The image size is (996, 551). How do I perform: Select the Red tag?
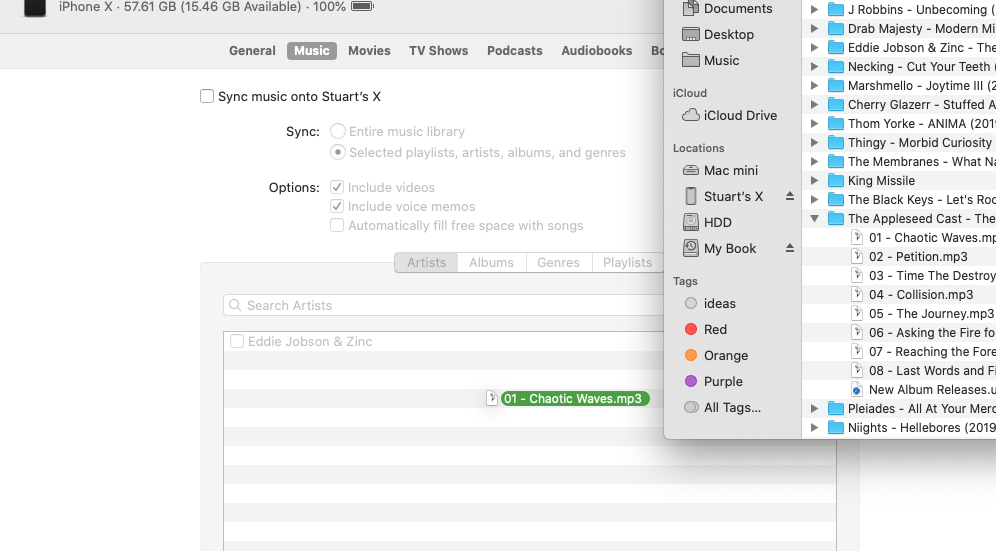point(706,329)
